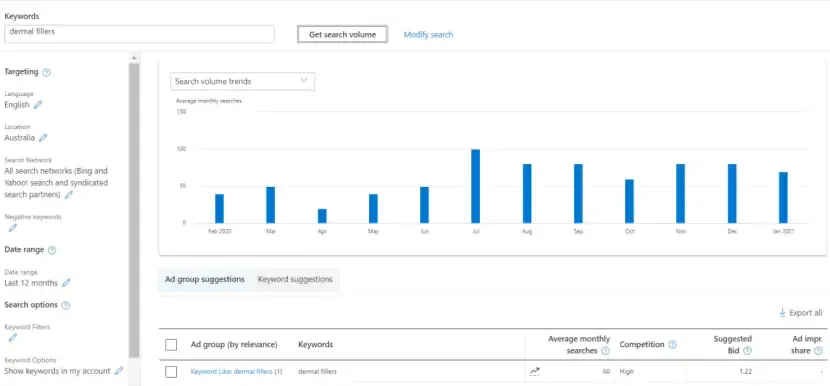The image size is (830, 386).
Task: Edit the Language setting pencil icon
Action: [38, 105]
